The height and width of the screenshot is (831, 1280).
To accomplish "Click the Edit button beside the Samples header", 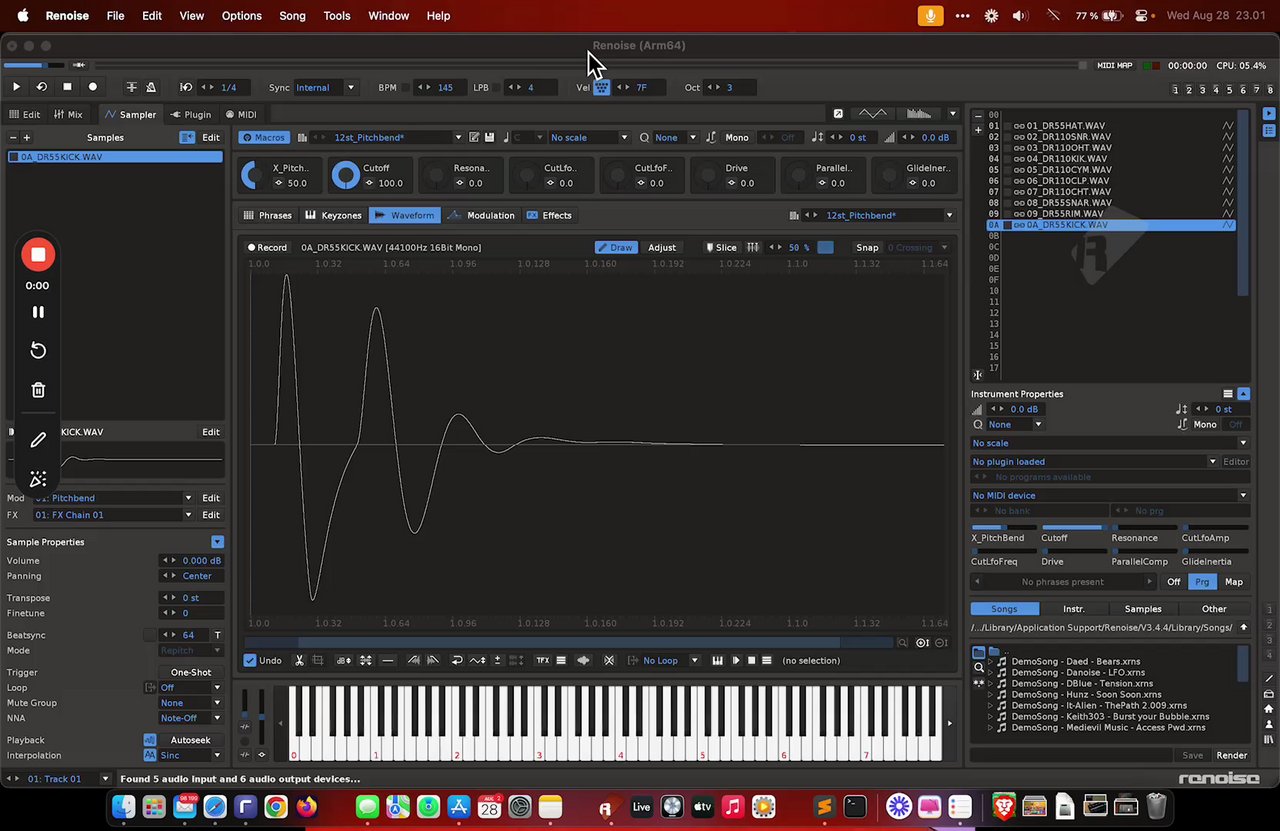I will point(211,138).
